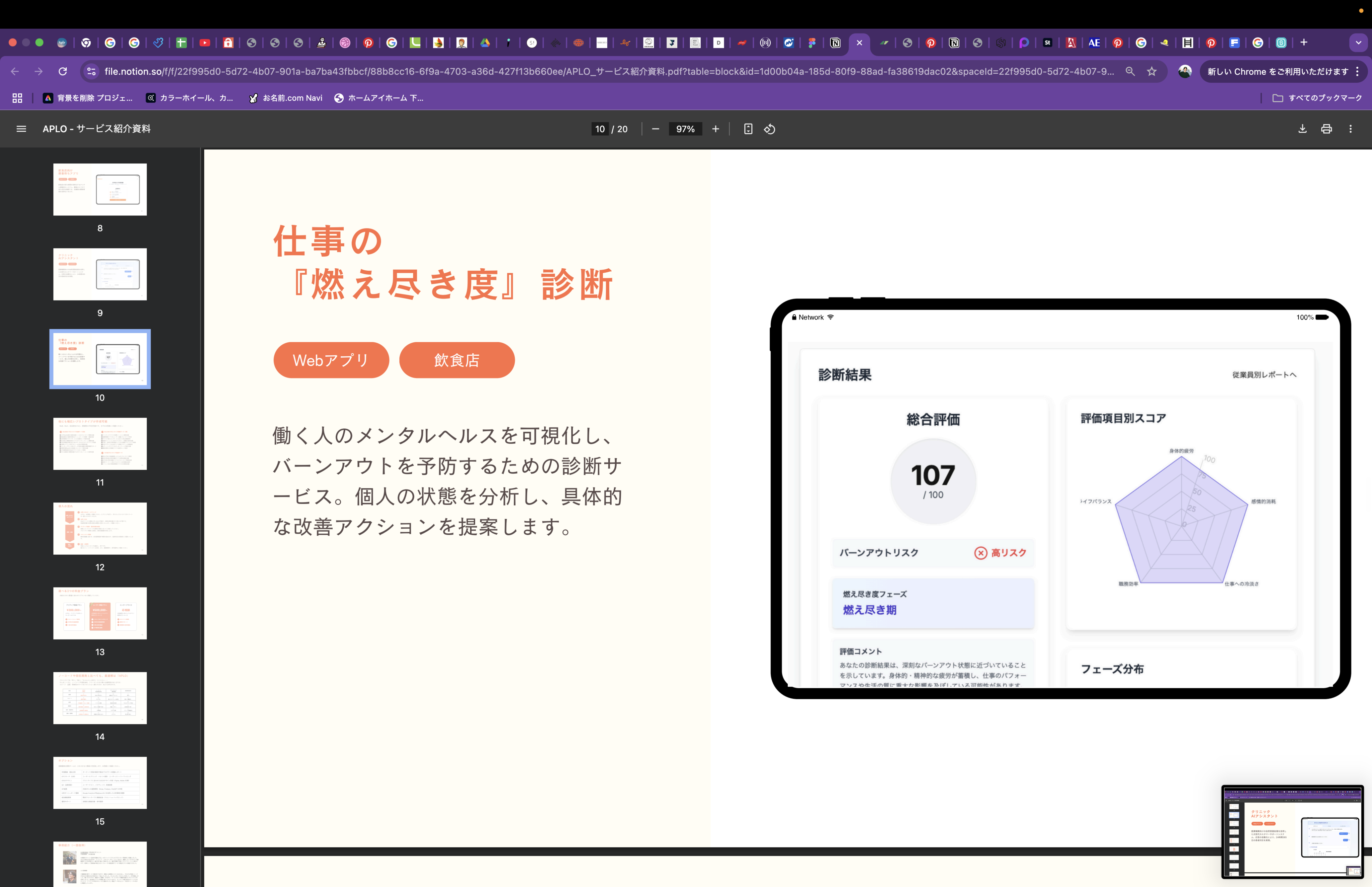Viewport: 1372px width, 887px height.
Task: Open Chrome three-dot menu
Action: [x=1358, y=71]
